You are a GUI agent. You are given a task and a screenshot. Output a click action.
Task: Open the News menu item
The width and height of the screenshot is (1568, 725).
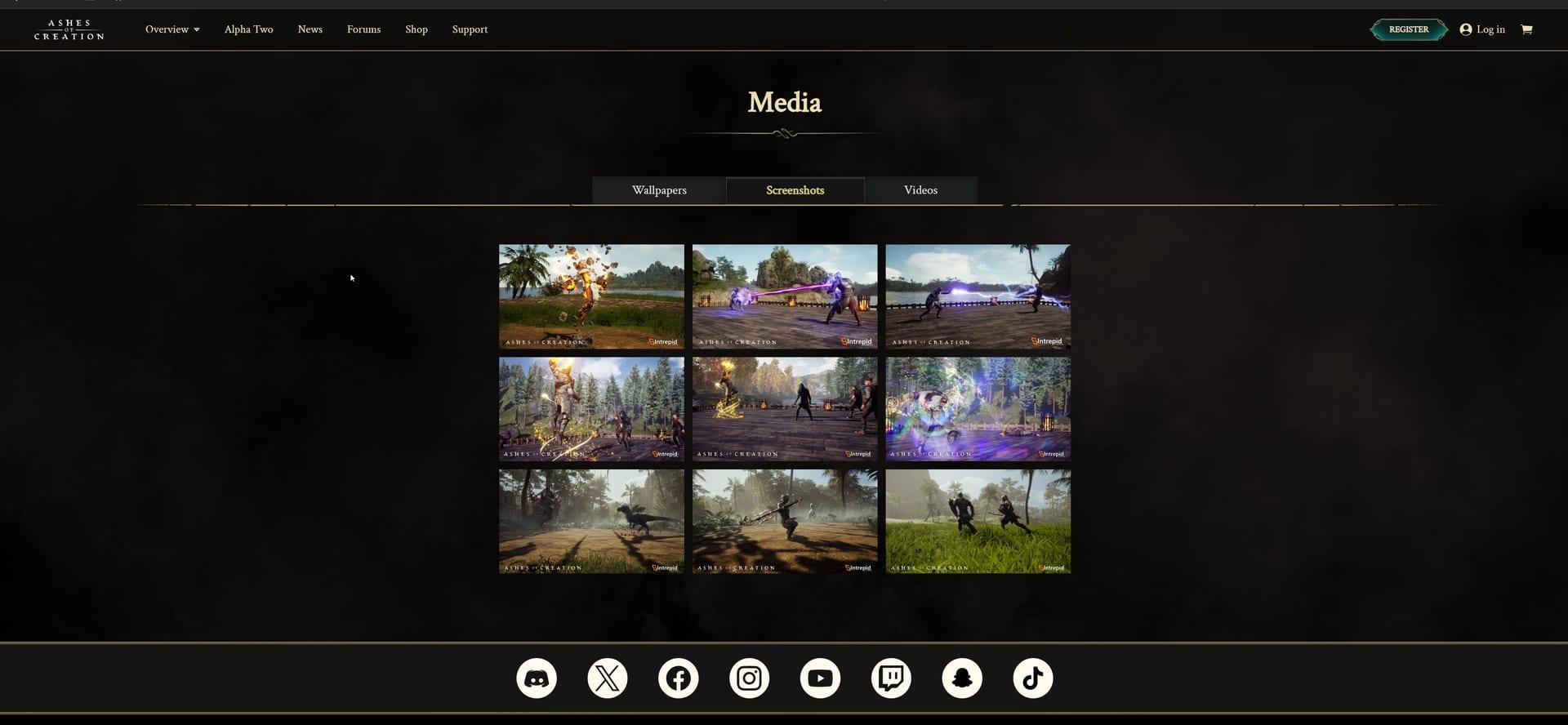coord(310,29)
